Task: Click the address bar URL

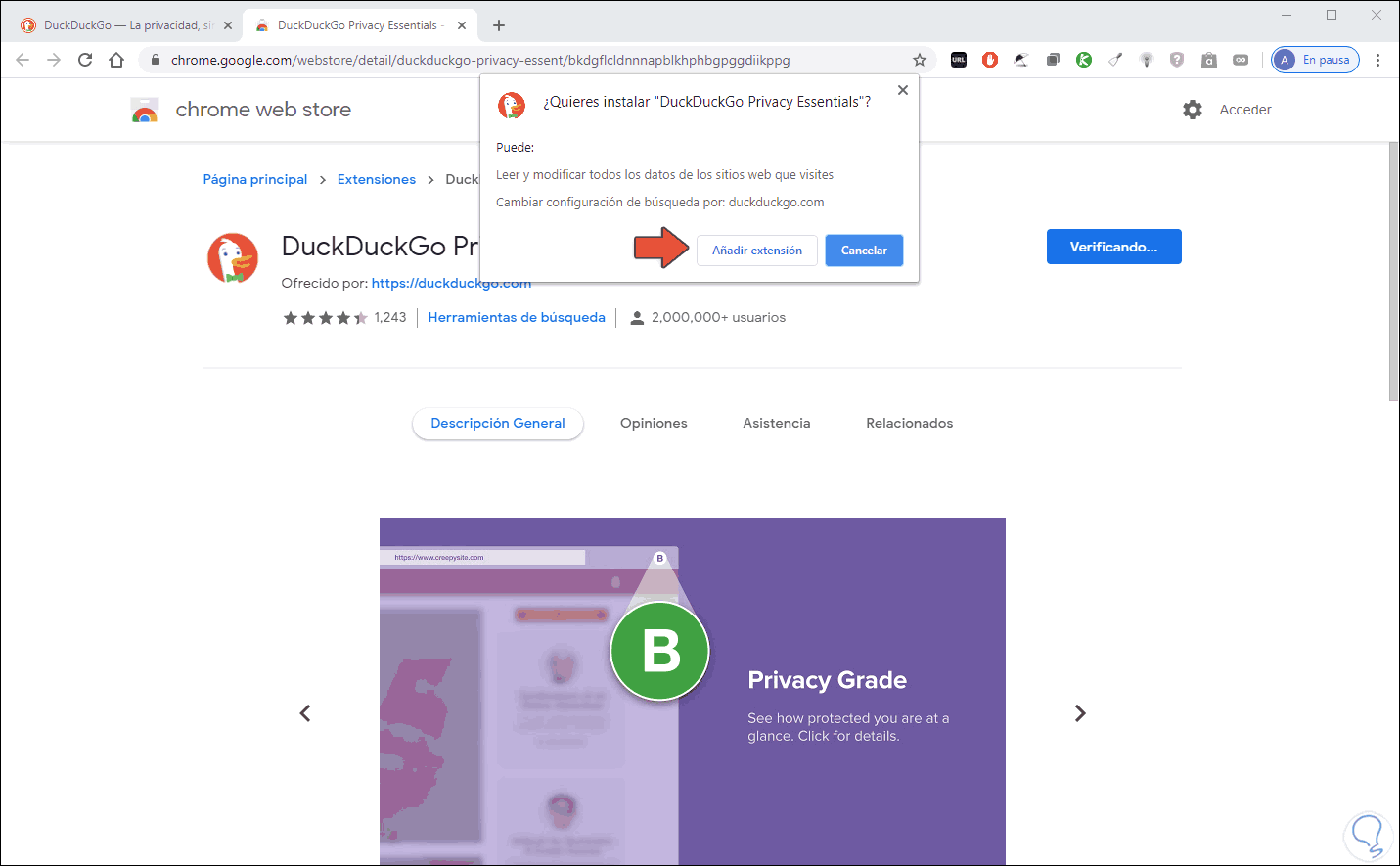Action: (480, 60)
